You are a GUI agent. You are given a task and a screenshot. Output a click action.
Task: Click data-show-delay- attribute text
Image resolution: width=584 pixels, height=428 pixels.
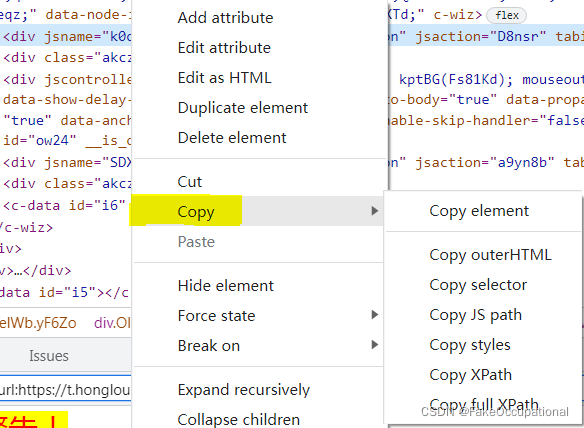(x=67, y=100)
